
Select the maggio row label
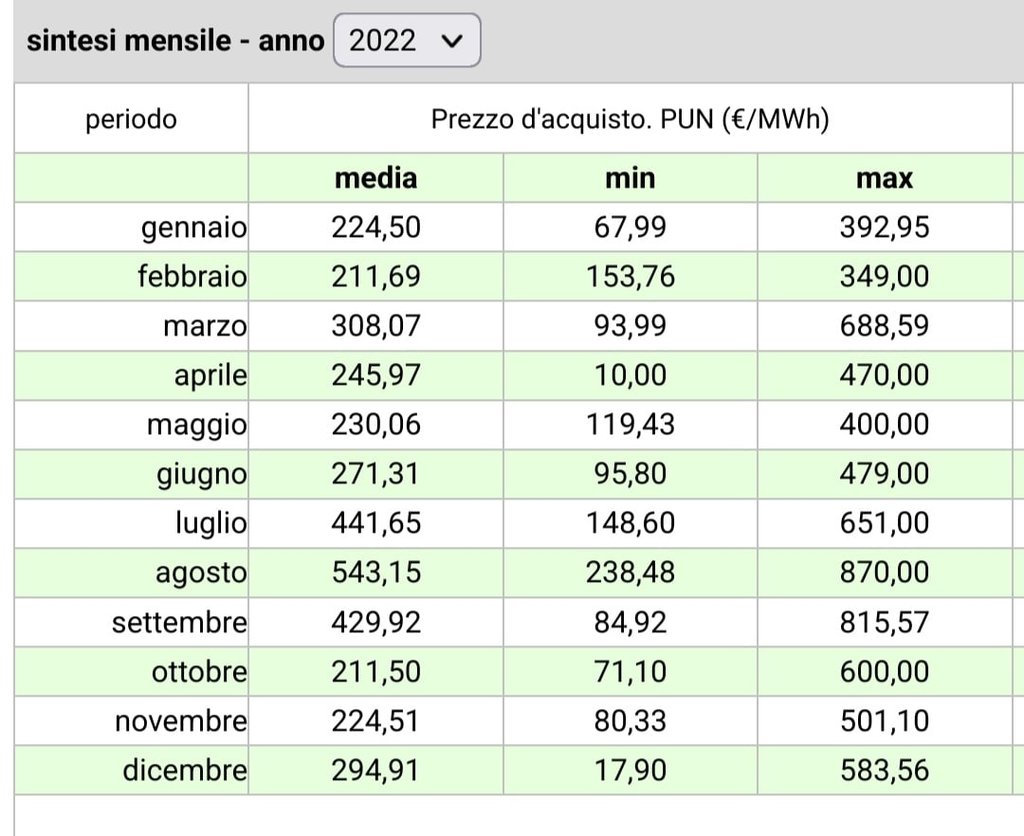(197, 425)
